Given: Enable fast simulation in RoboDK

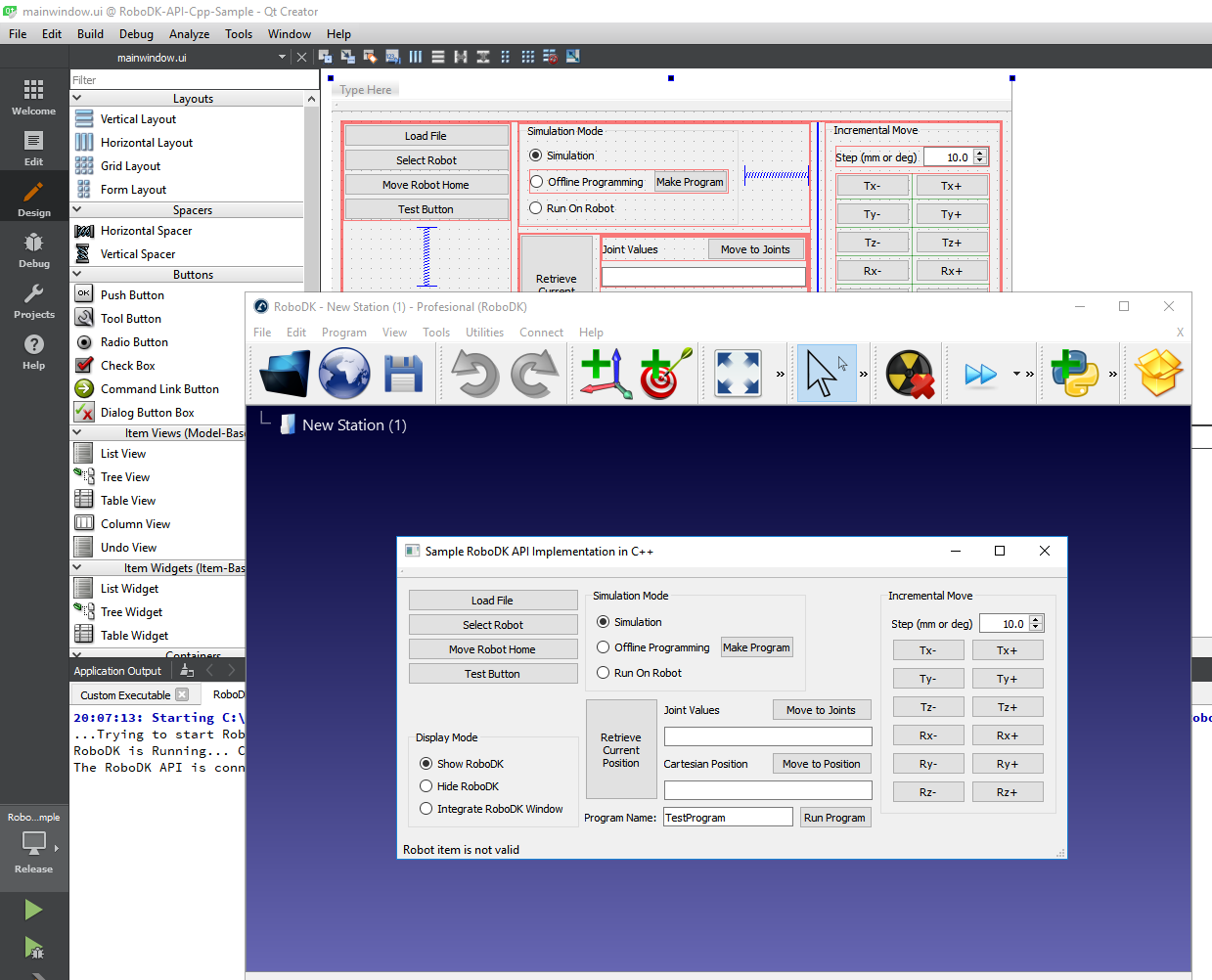Looking at the screenshot, I should [x=980, y=374].
